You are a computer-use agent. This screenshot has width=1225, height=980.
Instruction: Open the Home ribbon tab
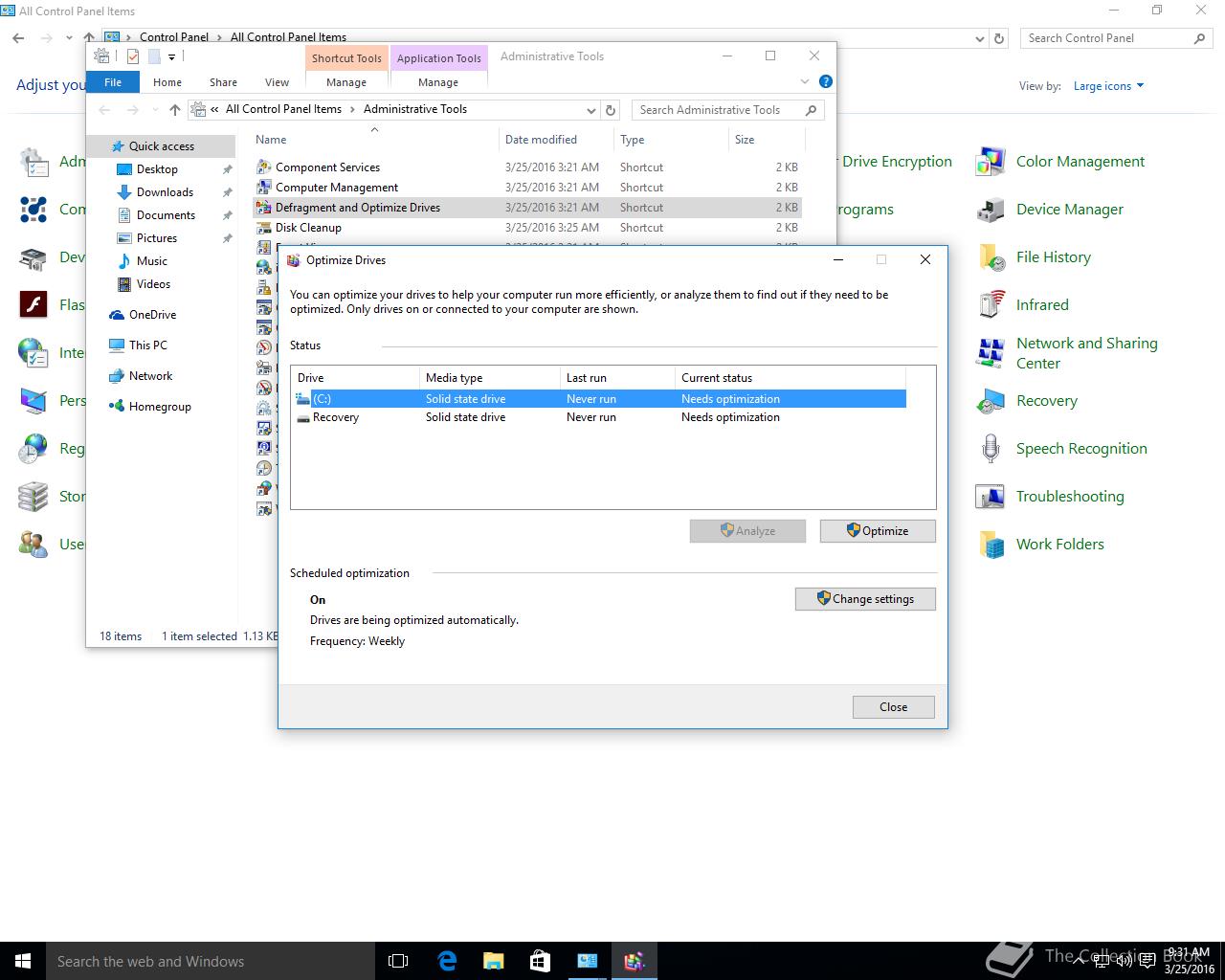coord(167,82)
